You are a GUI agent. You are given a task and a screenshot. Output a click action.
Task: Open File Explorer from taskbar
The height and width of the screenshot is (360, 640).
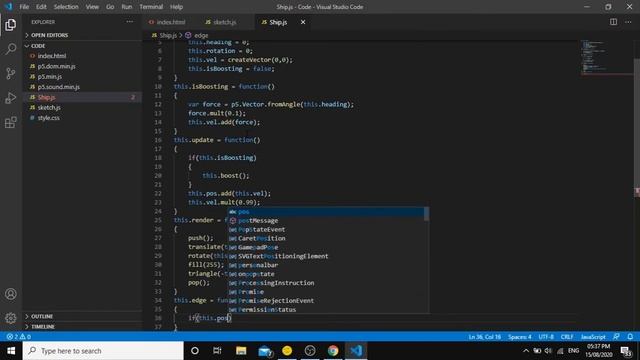241,351
